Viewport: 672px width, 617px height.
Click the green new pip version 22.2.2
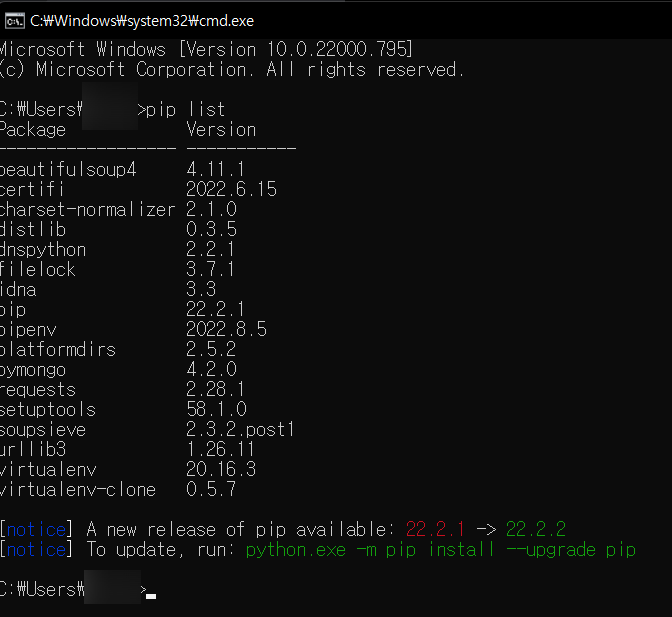536,529
